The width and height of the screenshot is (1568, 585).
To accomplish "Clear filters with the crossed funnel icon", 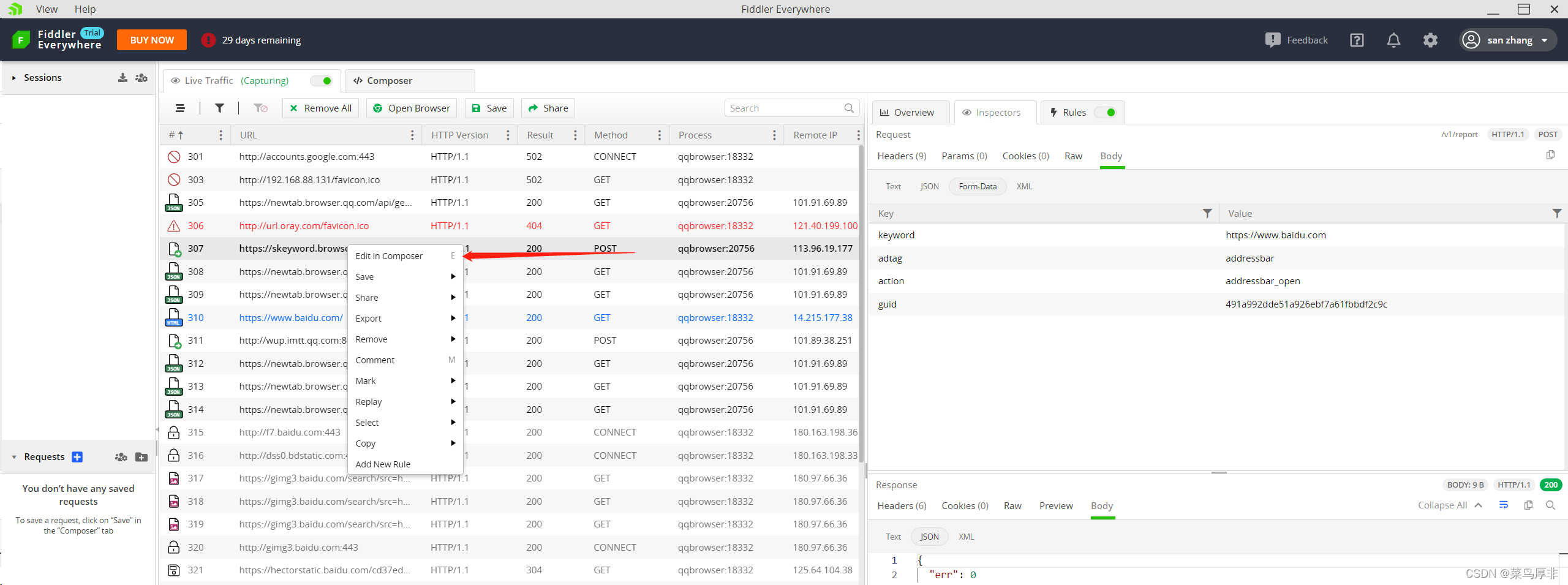I will tap(261, 108).
